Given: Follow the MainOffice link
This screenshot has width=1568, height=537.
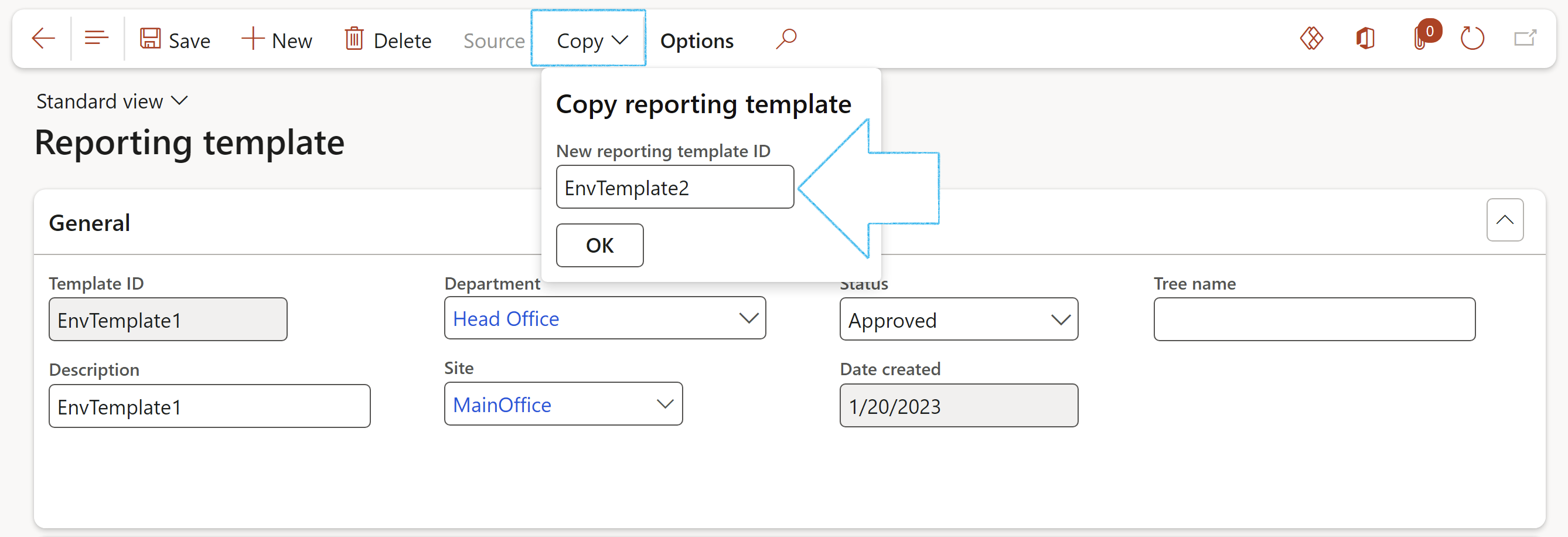Looking at the screenshot, I should [x=502, y=405].
